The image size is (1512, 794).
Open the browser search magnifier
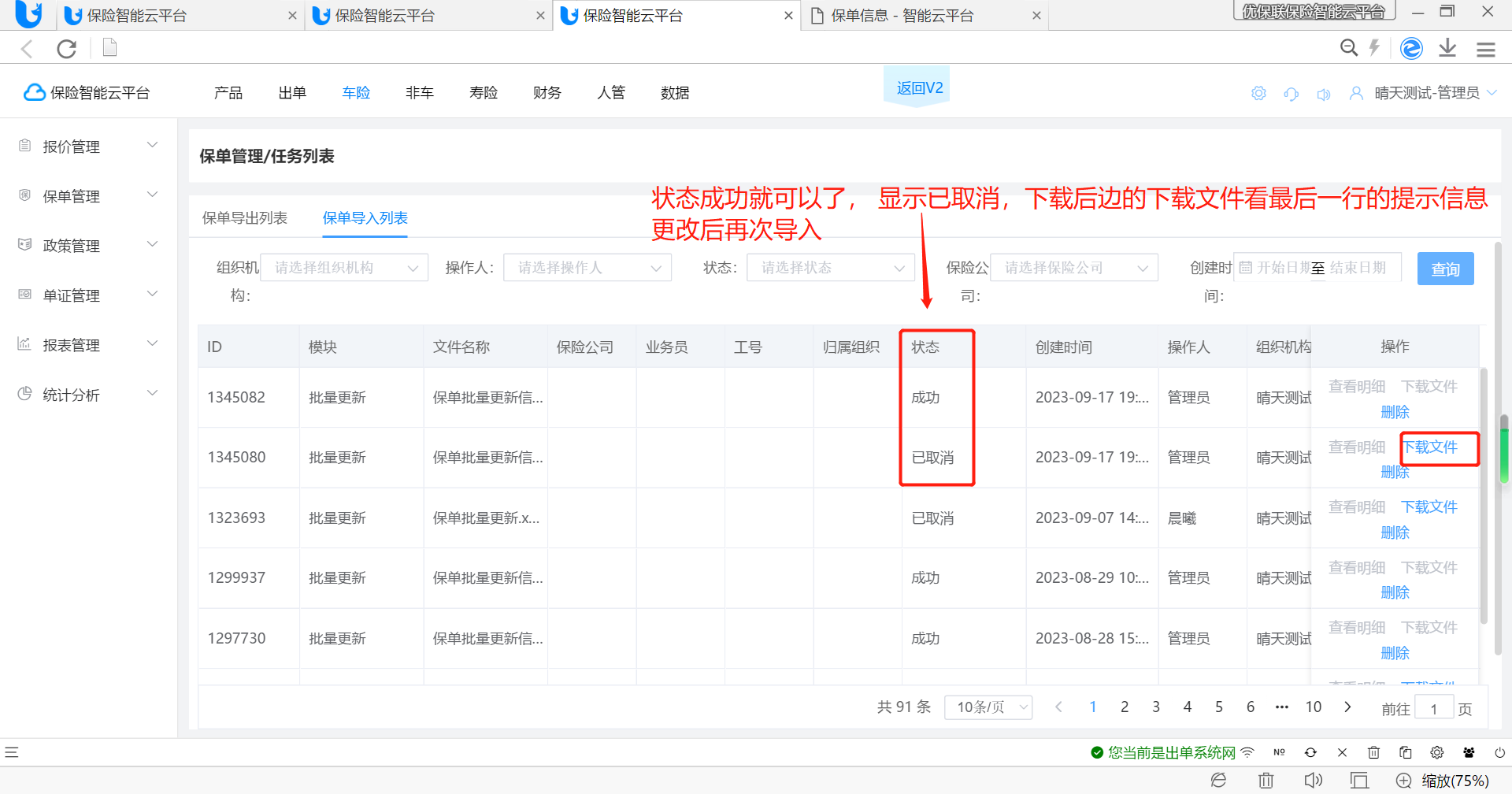point(1349,48)
